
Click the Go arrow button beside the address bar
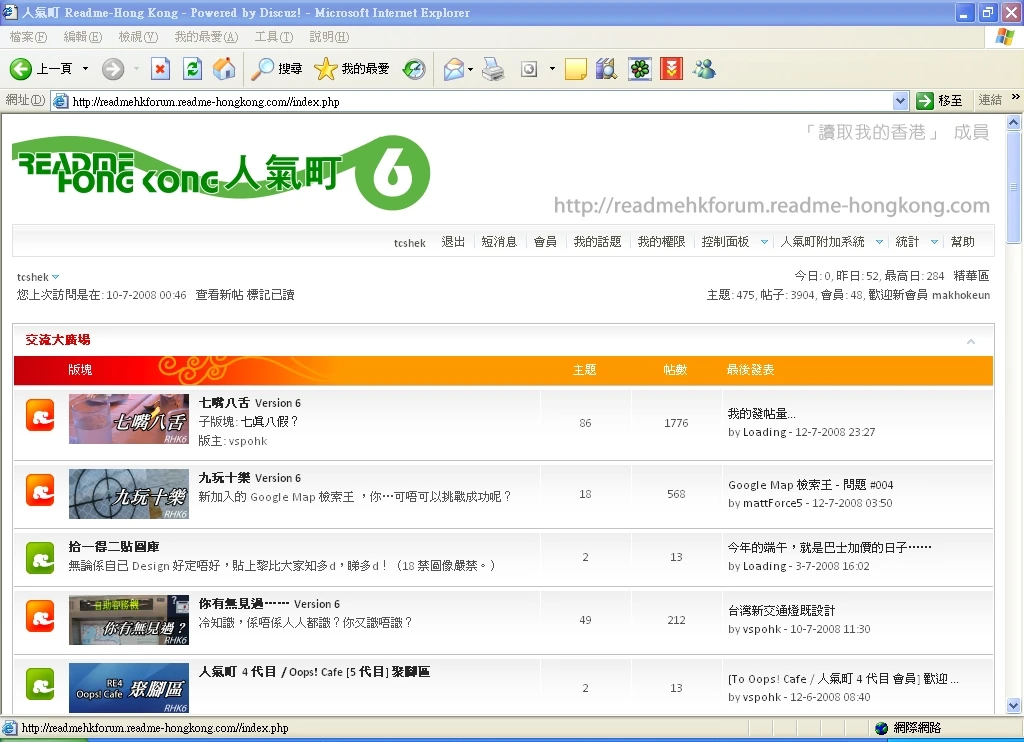(925, 101)
